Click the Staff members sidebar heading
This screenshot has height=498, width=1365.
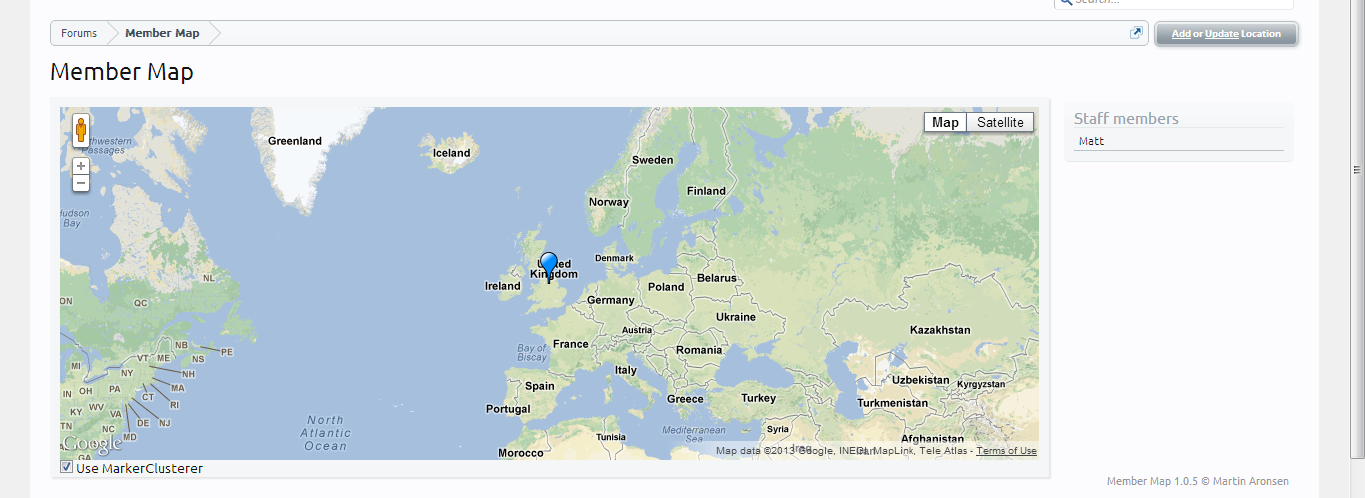[1126, 118]
